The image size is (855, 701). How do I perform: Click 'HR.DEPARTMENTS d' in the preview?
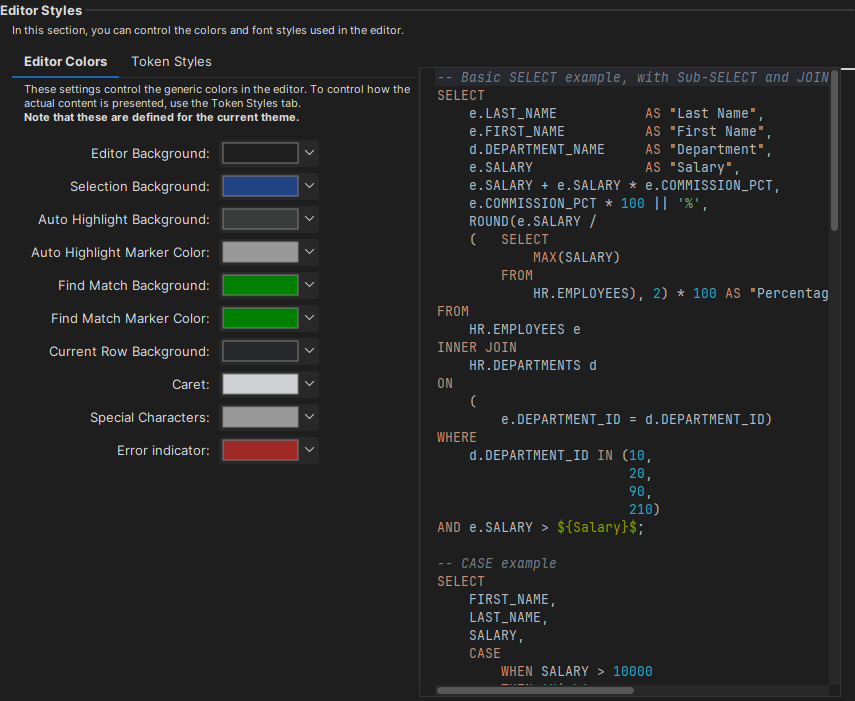(x=533, y=365)
